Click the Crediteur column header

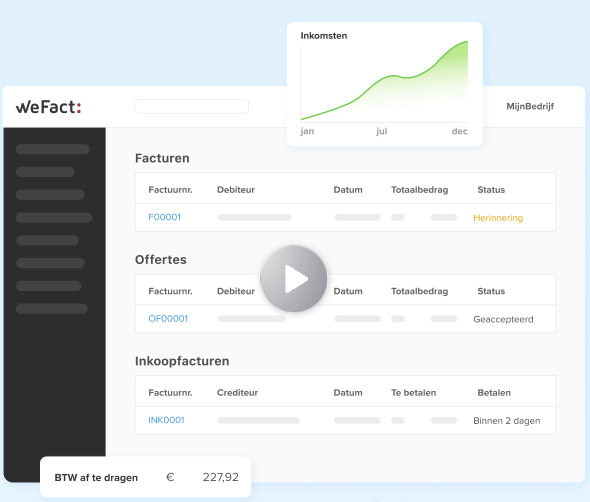(237, 392)
